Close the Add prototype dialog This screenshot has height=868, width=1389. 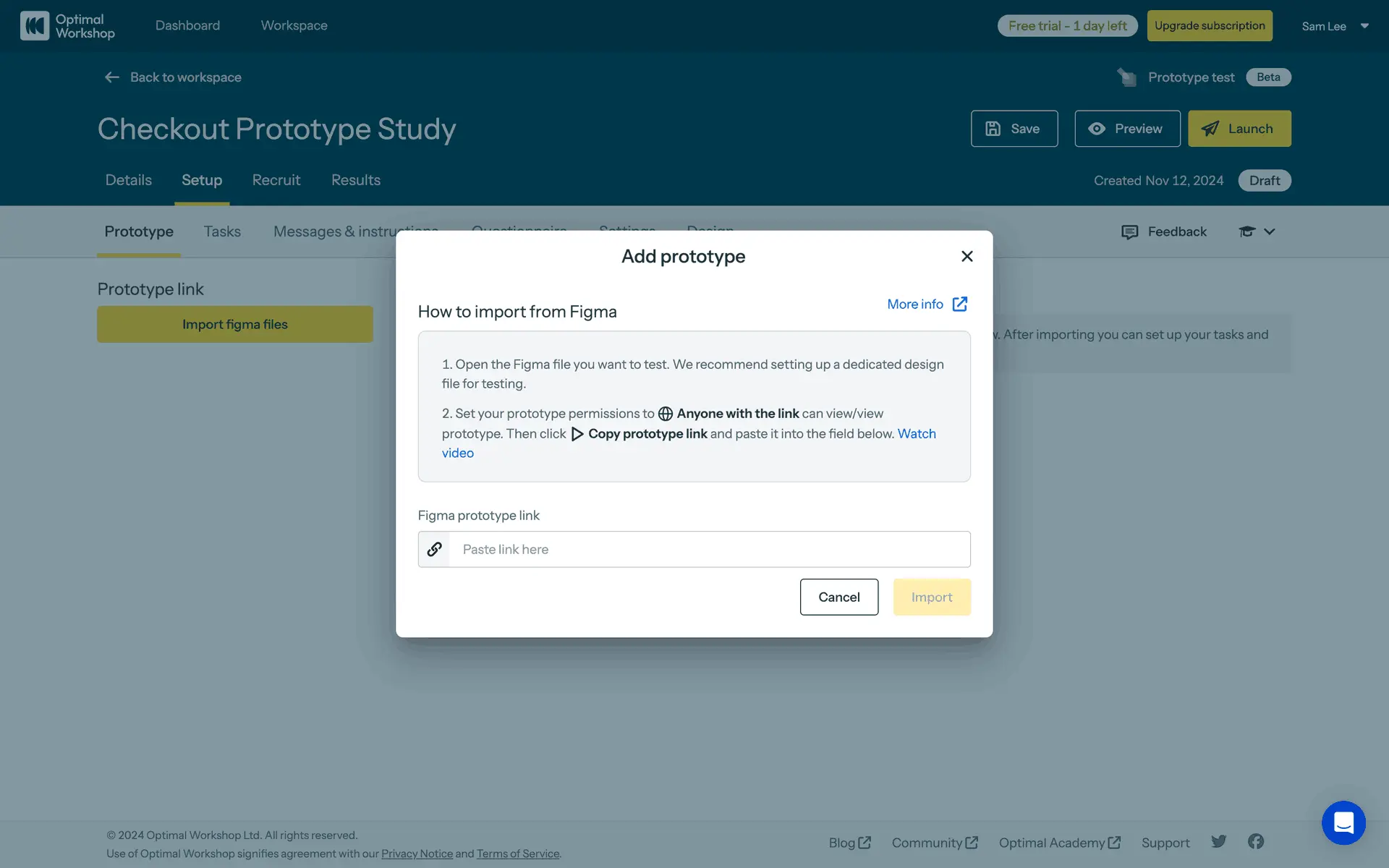point(967,256)
